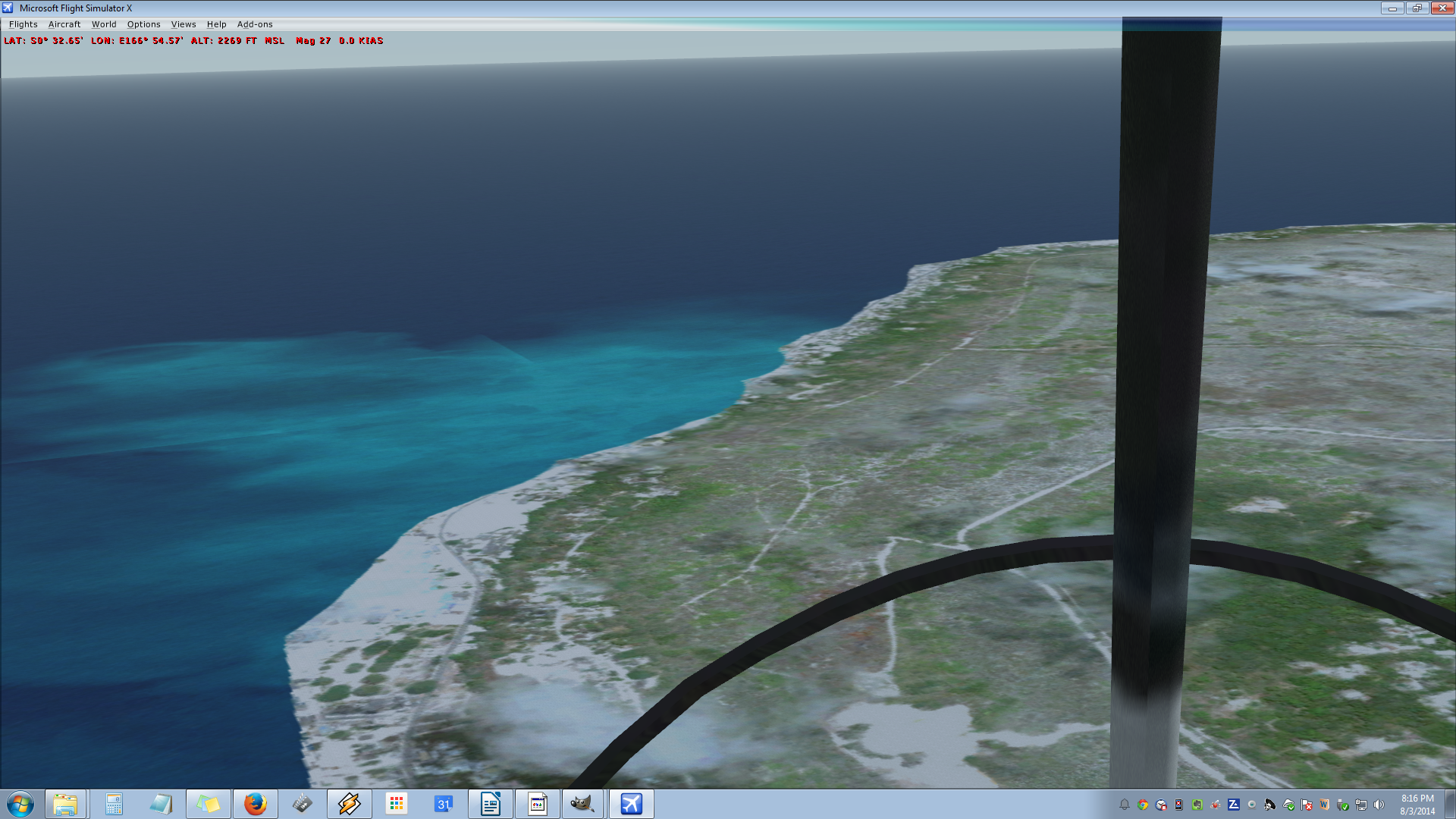Open the Views menu
Image resolution: width=1456 pixels, height=819 pixels.
coord(184,24)
